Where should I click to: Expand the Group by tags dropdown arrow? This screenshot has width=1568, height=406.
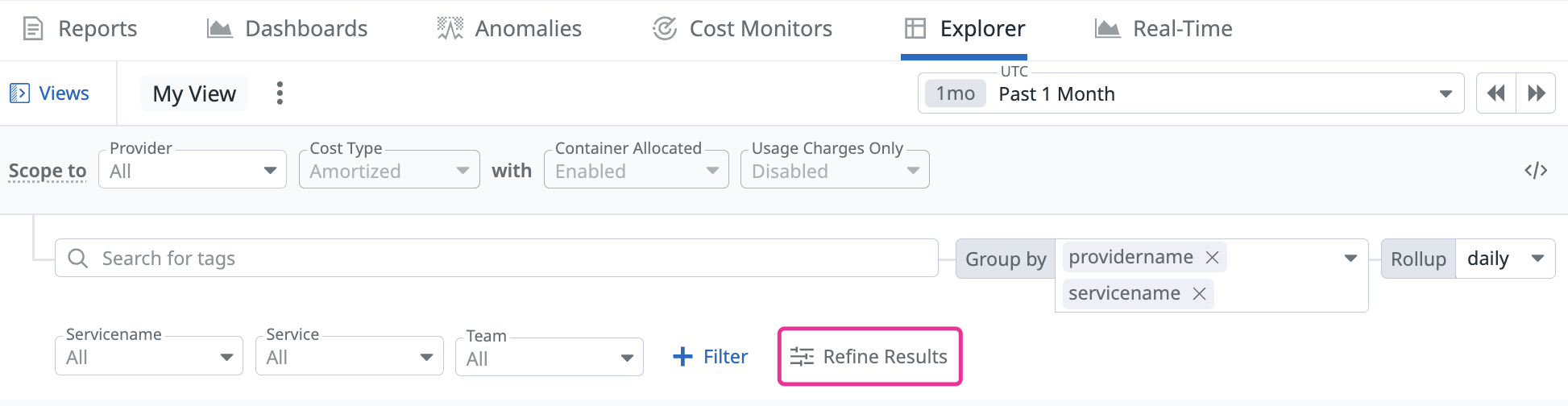coord(1350,258)
